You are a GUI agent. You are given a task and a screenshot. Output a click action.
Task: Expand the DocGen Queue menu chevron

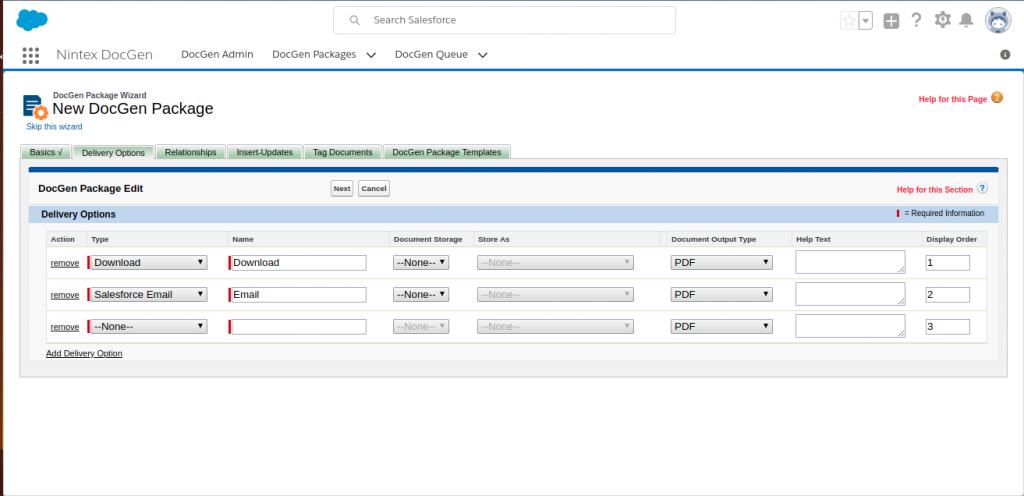coord(483,55)
